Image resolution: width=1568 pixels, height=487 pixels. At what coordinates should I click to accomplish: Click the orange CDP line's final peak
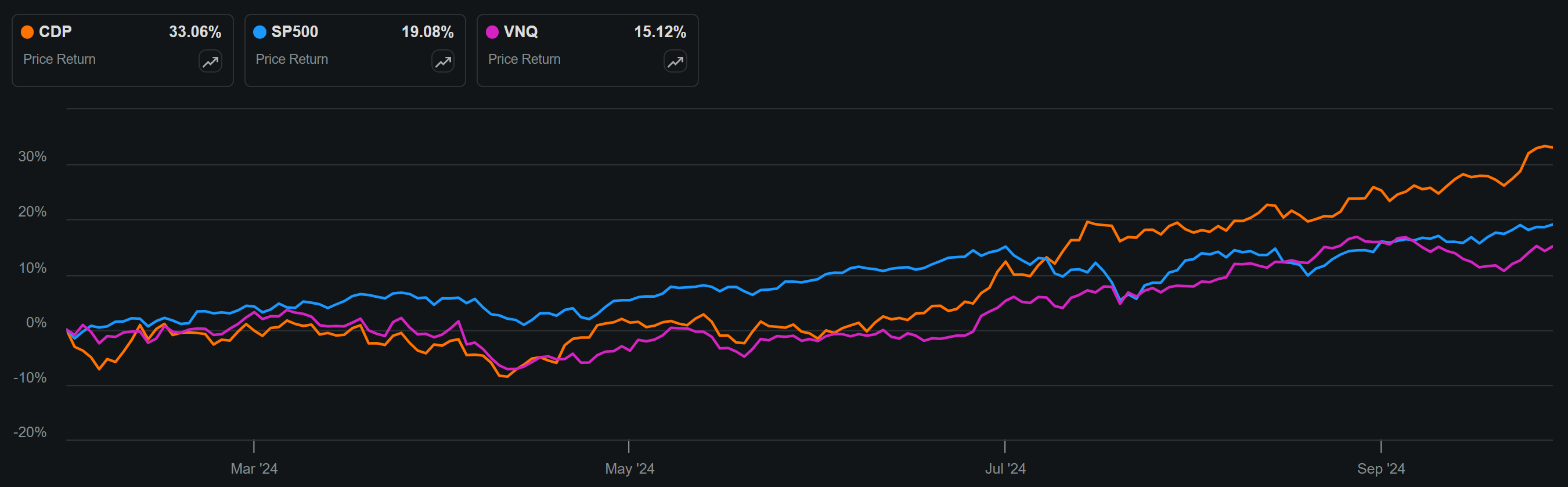tap(1545, 146)
